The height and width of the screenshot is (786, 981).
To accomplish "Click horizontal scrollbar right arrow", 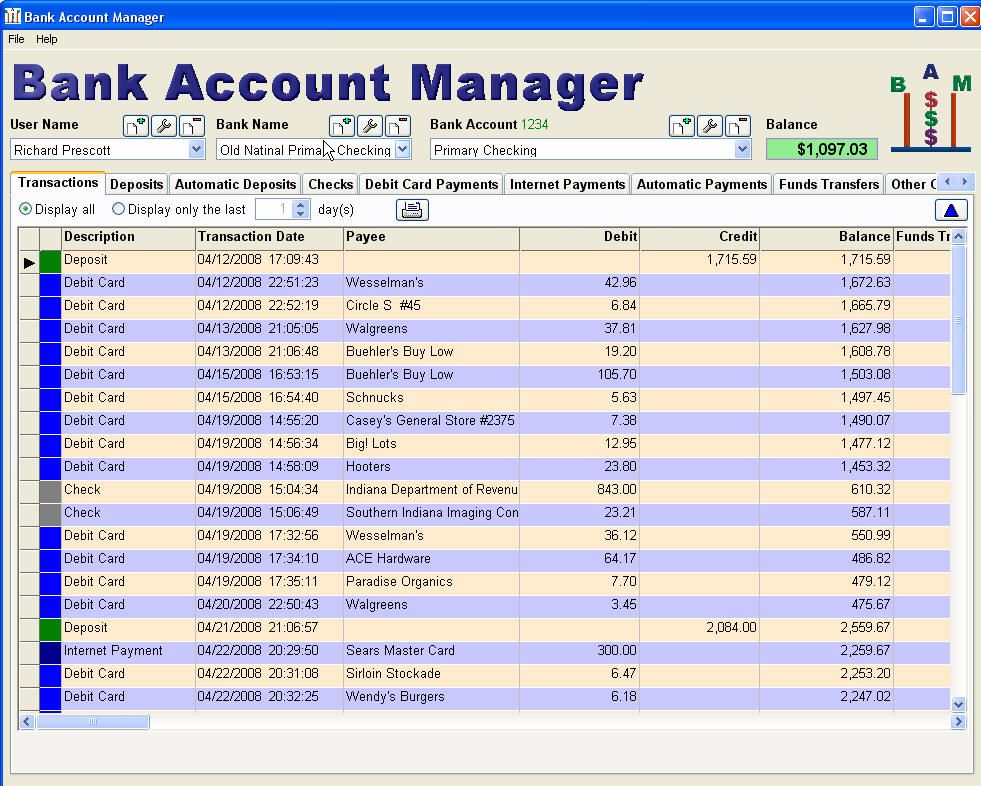I will [958, 722].
